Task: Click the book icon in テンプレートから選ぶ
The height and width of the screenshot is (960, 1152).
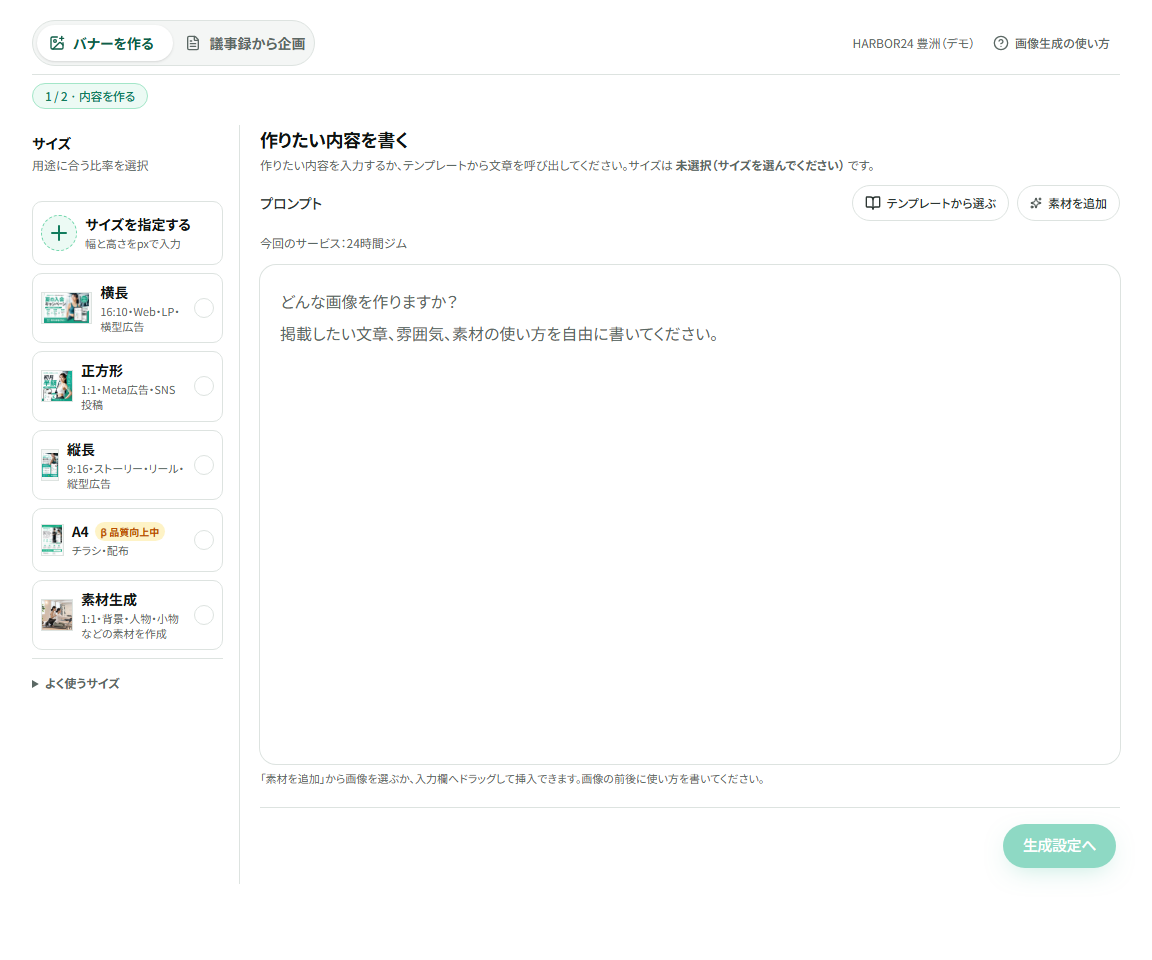Action: pyautogui.click(x=872, y=203)
